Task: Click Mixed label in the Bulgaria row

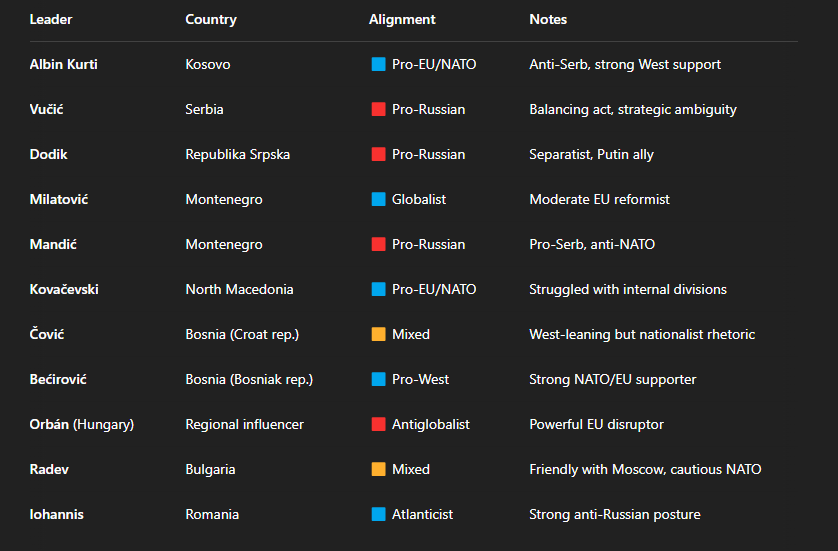Action: pos(411,469)
